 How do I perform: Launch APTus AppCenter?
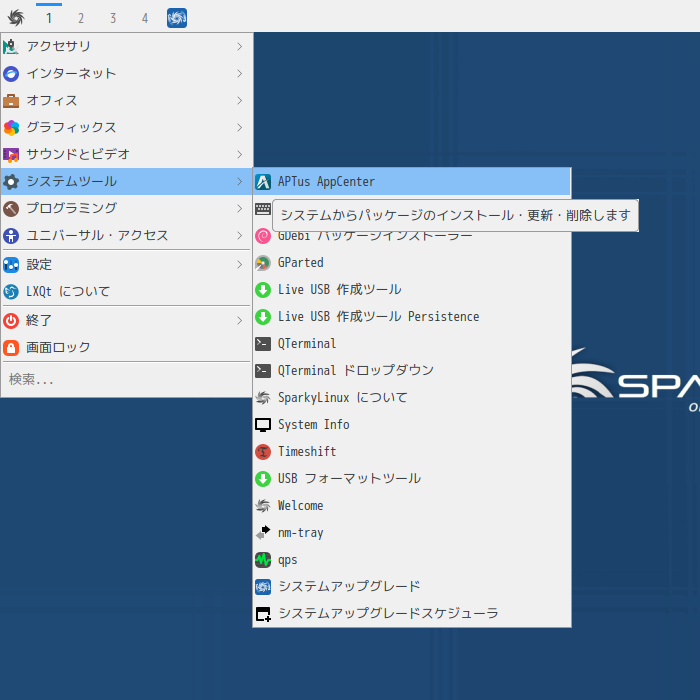[x=412, y=182]
